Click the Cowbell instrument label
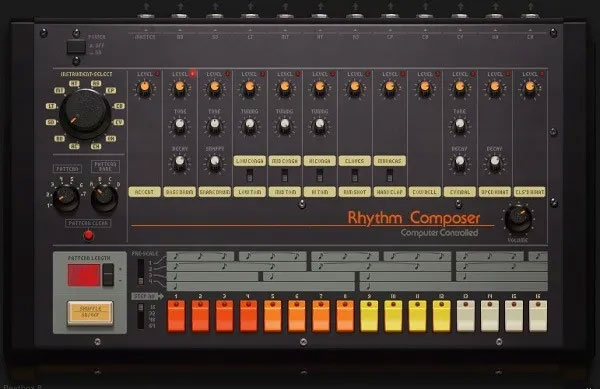The image size is (600, 389). click(x=425, y=192)
